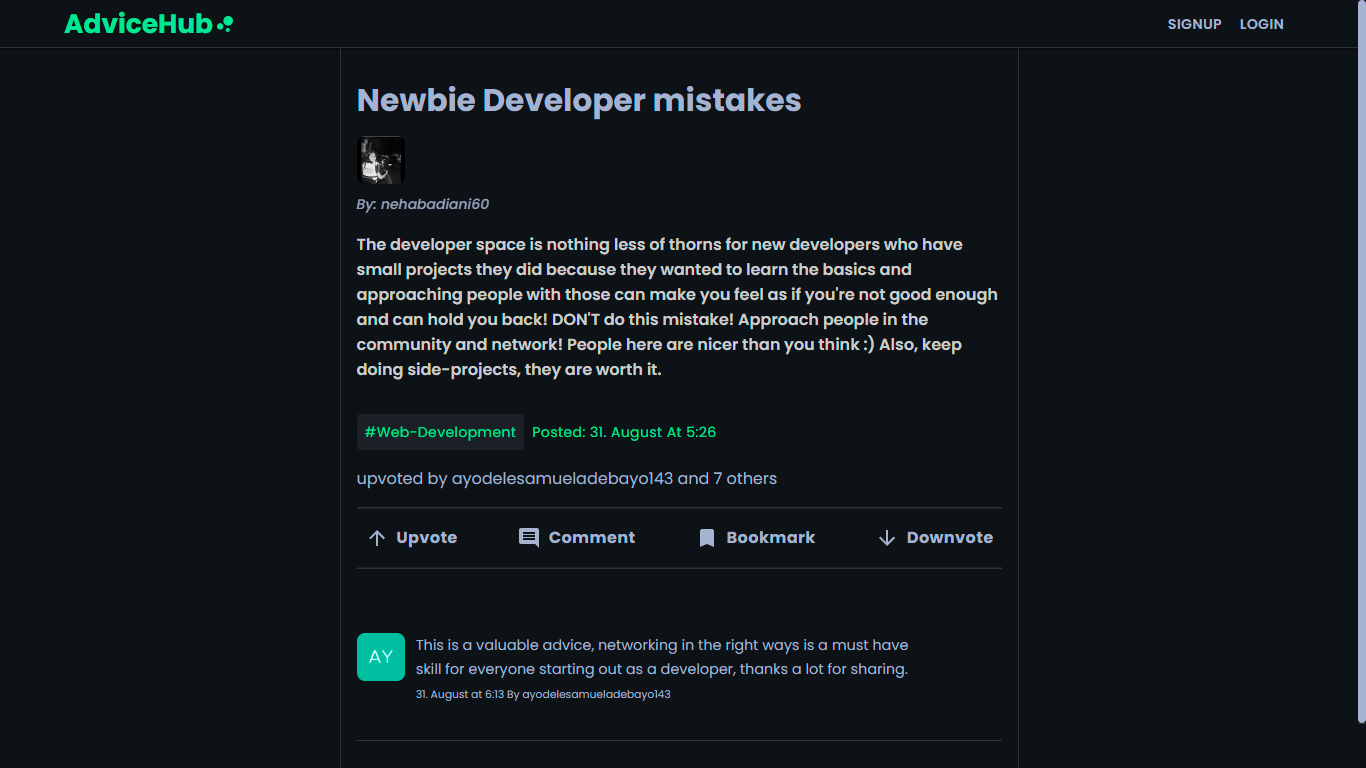Open the AY commenter avatar
Viewport: 1366px width, 768px height.
coord(381,657)
